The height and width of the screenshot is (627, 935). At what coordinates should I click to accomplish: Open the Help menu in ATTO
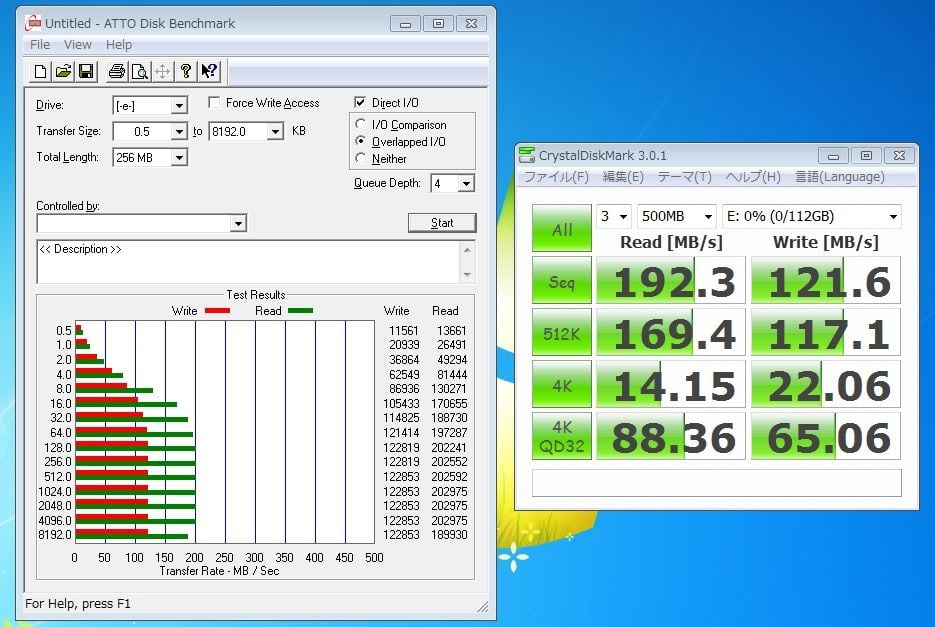coord(119,45)
